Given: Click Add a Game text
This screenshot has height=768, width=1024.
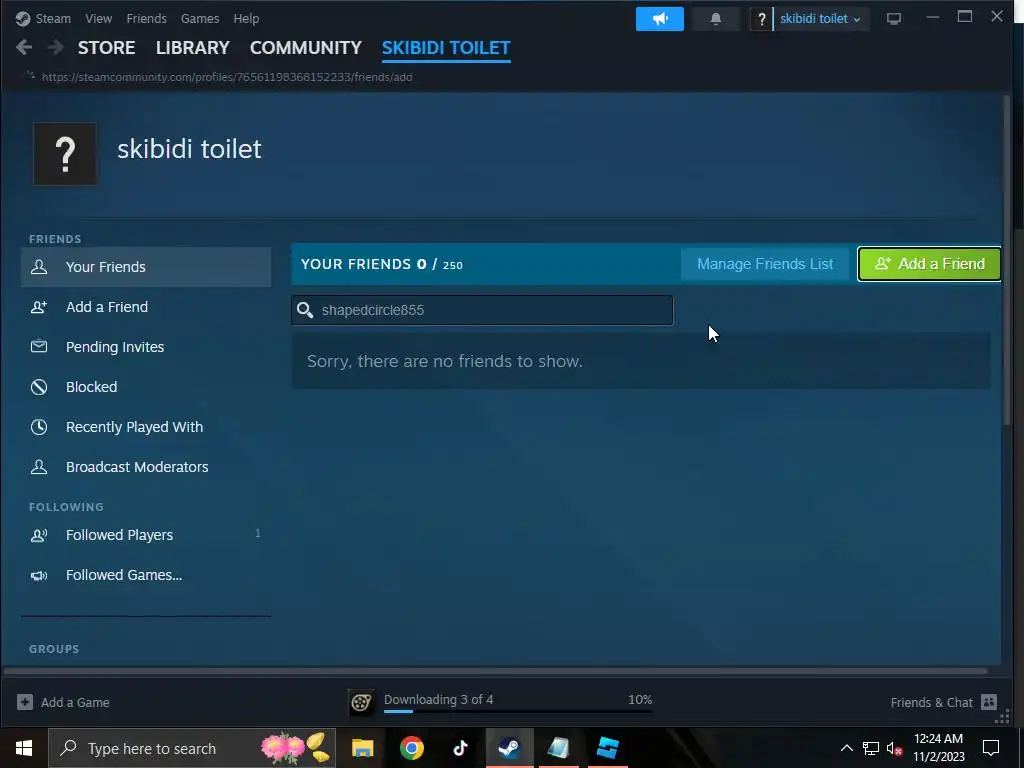Looking at the screenshot, I should tap(75, 703).
